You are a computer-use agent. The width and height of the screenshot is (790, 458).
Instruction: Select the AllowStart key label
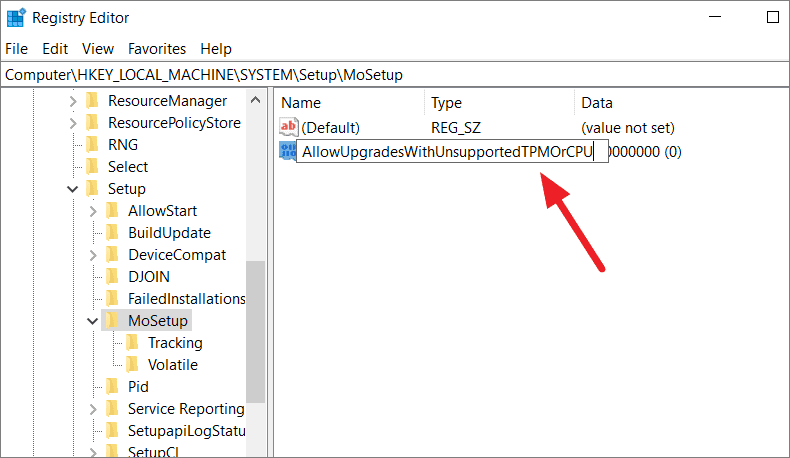tap(162, 211)
